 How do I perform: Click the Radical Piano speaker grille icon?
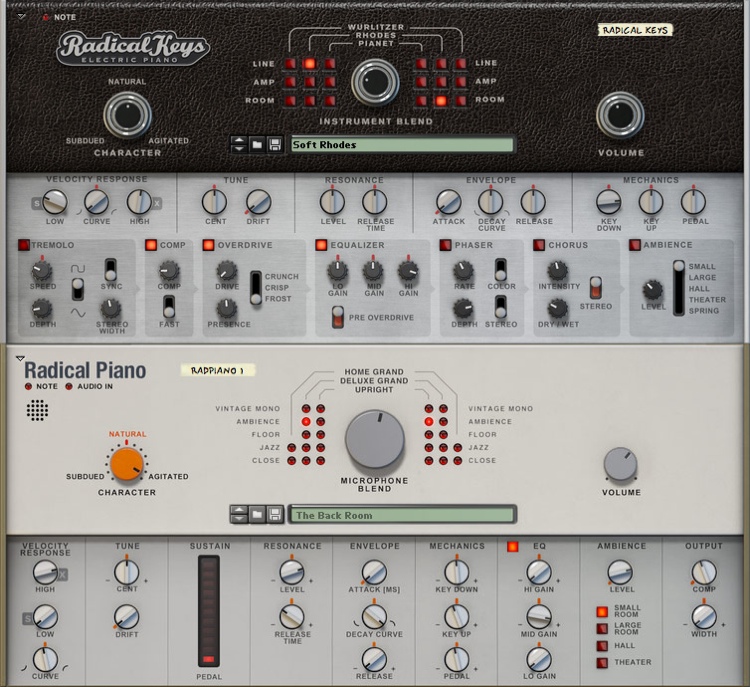(x=37, y=410)
